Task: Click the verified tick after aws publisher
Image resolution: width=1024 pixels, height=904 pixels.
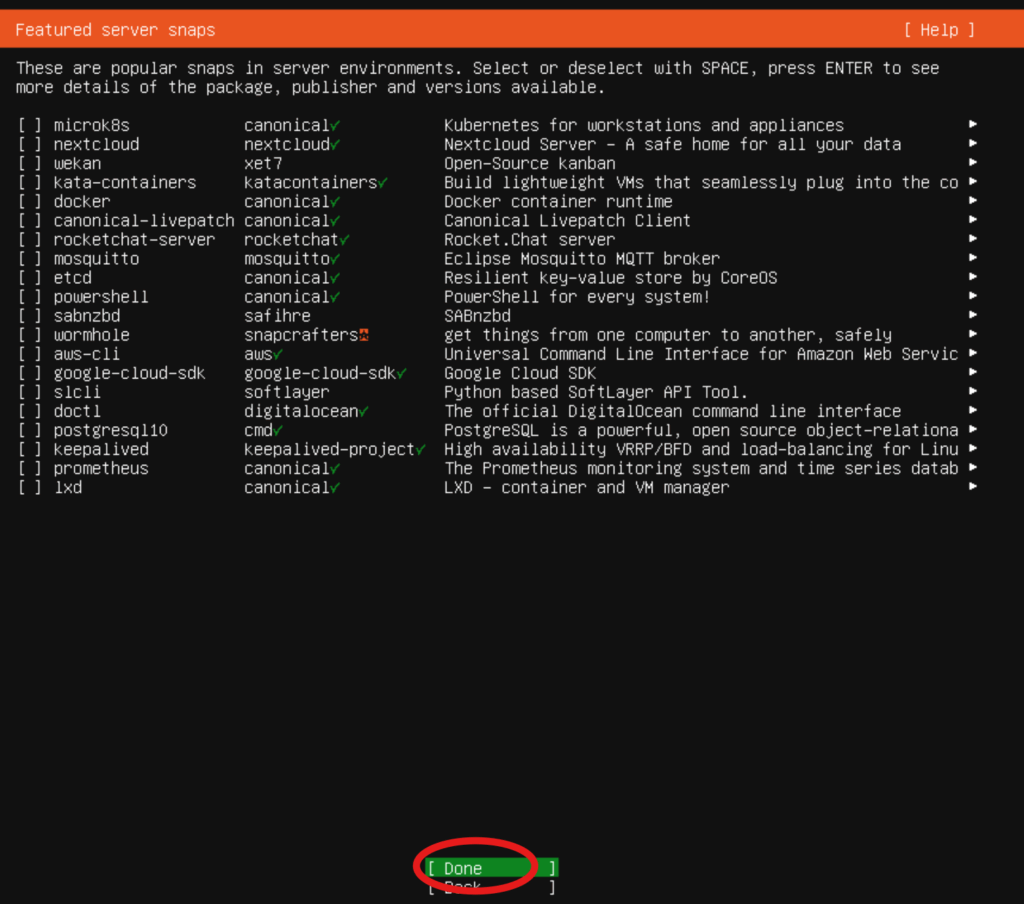Action: coord(278,355)
